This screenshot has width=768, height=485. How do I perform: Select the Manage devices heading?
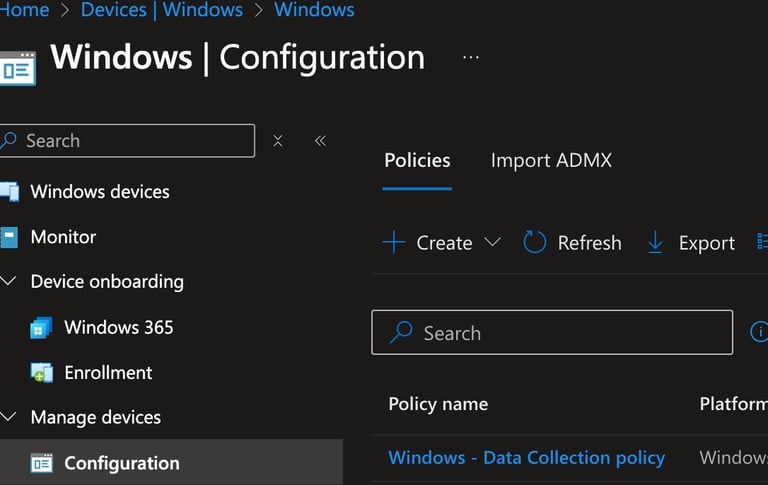[96, 417]
